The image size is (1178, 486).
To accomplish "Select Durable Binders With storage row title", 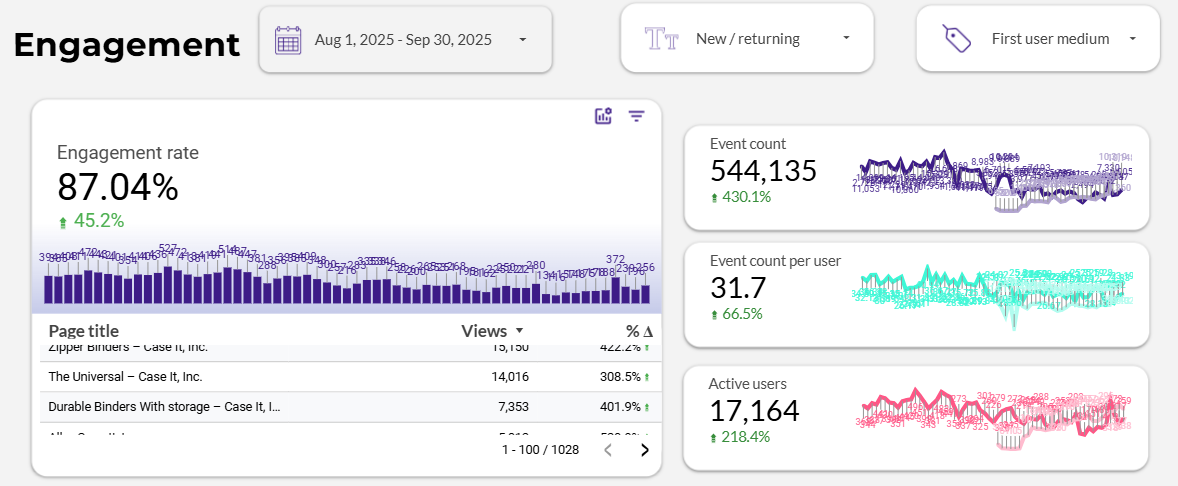I will pyautogui.click(x=165, y=406).
